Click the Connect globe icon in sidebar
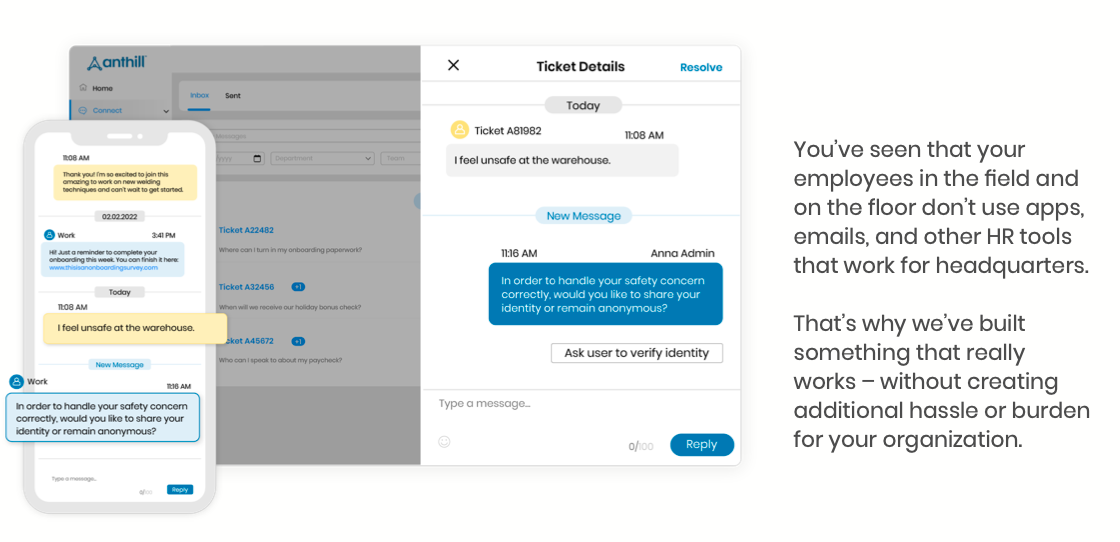Viewport: 1120px width, 542px height. [83, 110]
